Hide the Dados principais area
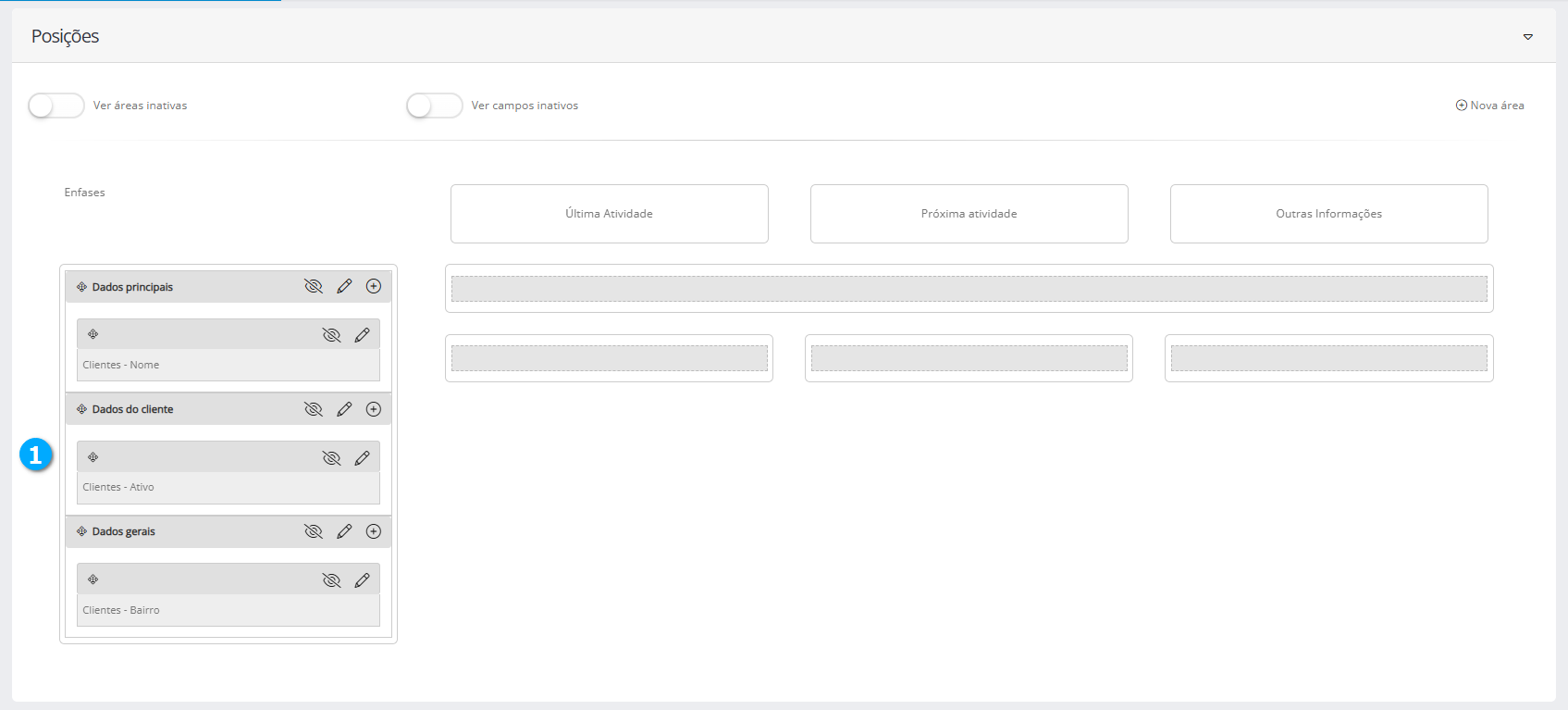The image size is (1568, 710). click(x=314, y=287)
